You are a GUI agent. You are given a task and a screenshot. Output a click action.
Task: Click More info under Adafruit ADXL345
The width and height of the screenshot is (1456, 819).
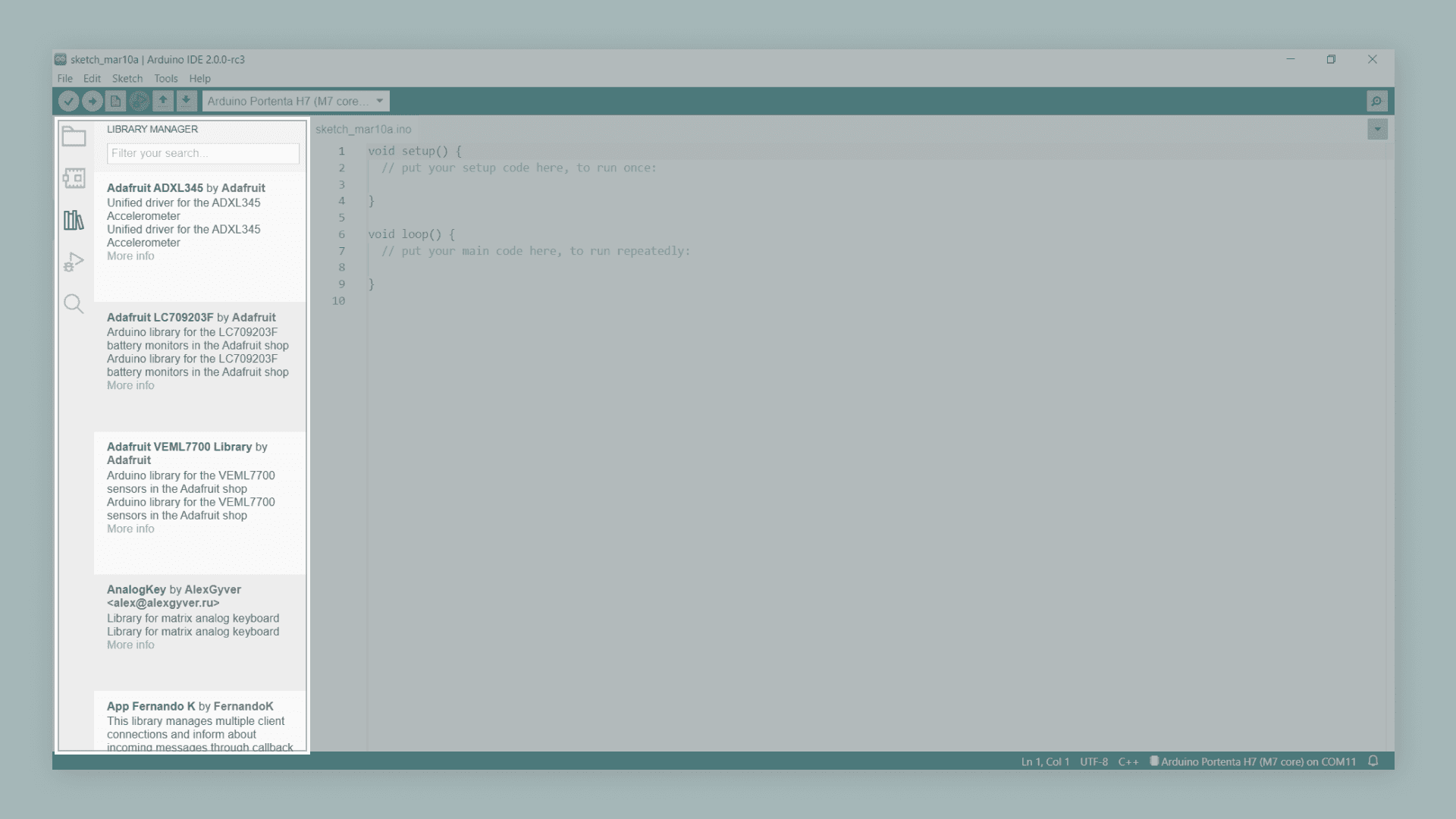[x=130, y=256]
